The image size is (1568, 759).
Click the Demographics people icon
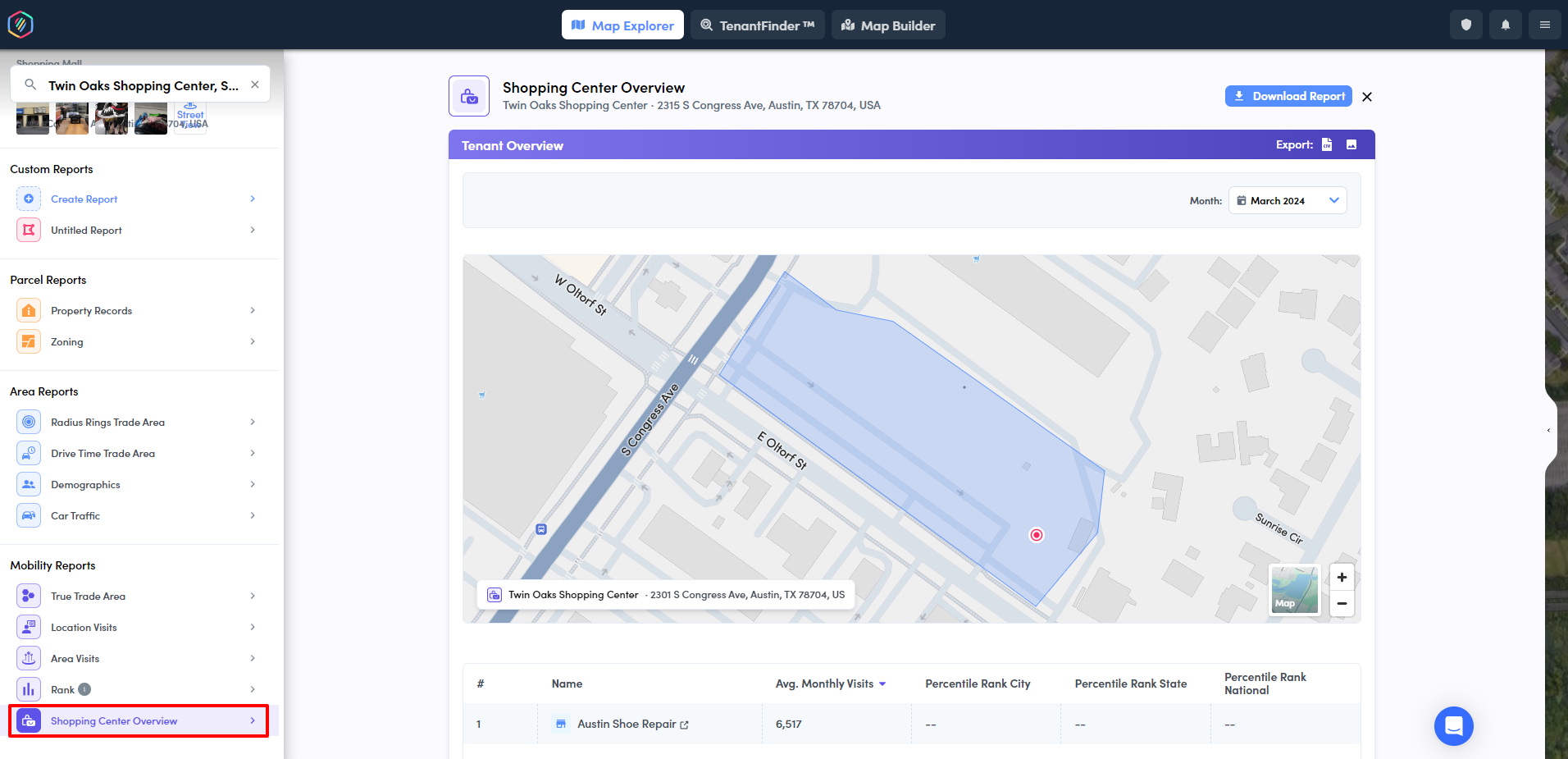click(29, 484)
